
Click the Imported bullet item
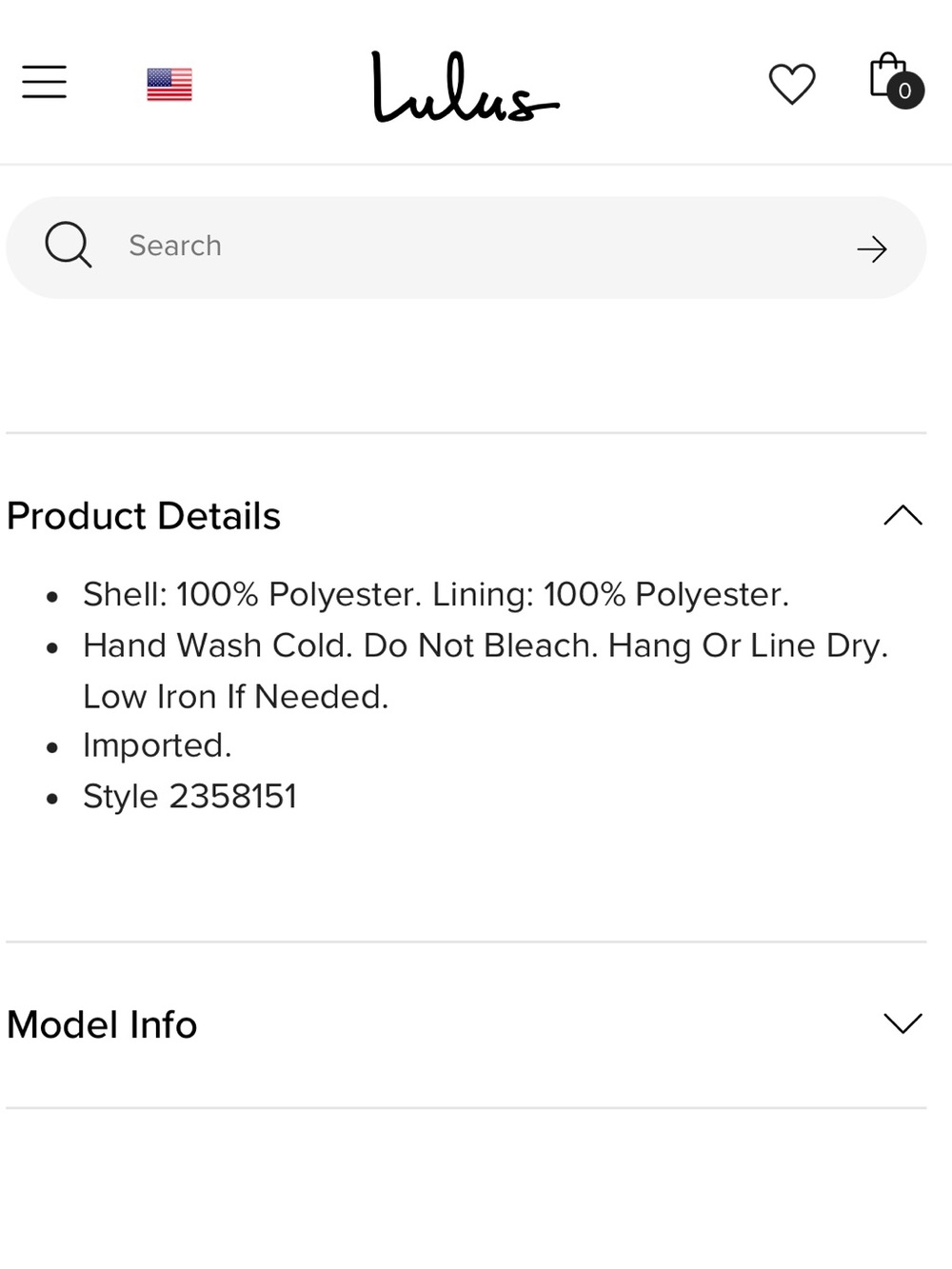pos(157,745)
